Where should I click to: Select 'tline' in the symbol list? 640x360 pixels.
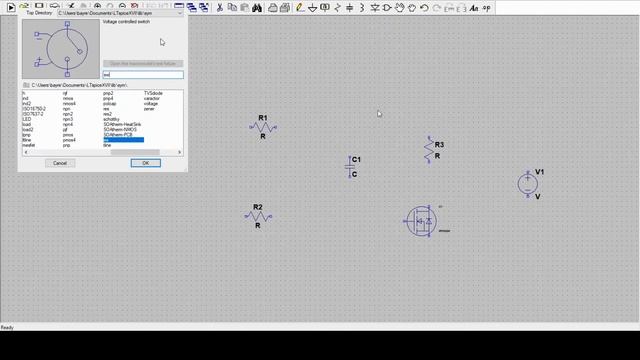[x=107, y=145]
